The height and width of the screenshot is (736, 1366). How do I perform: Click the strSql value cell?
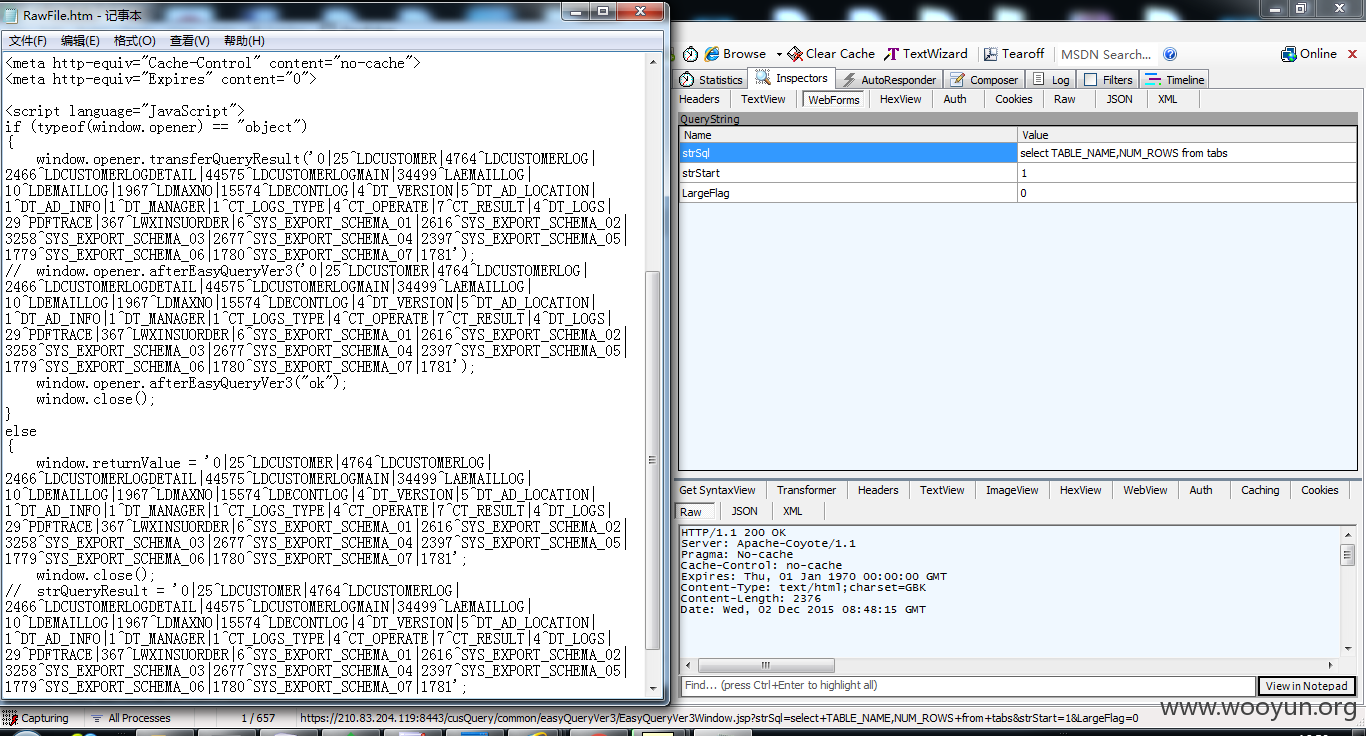[1187, 153]
